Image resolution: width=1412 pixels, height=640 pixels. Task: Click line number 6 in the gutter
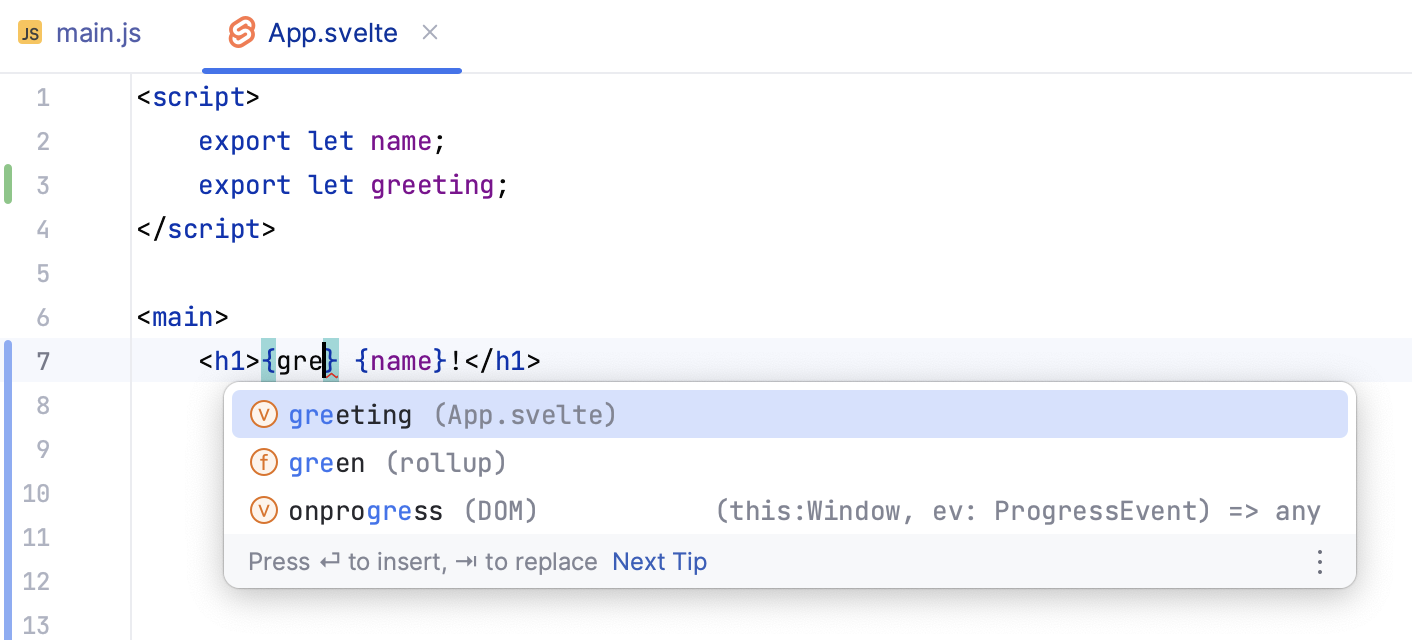(43, 317)
